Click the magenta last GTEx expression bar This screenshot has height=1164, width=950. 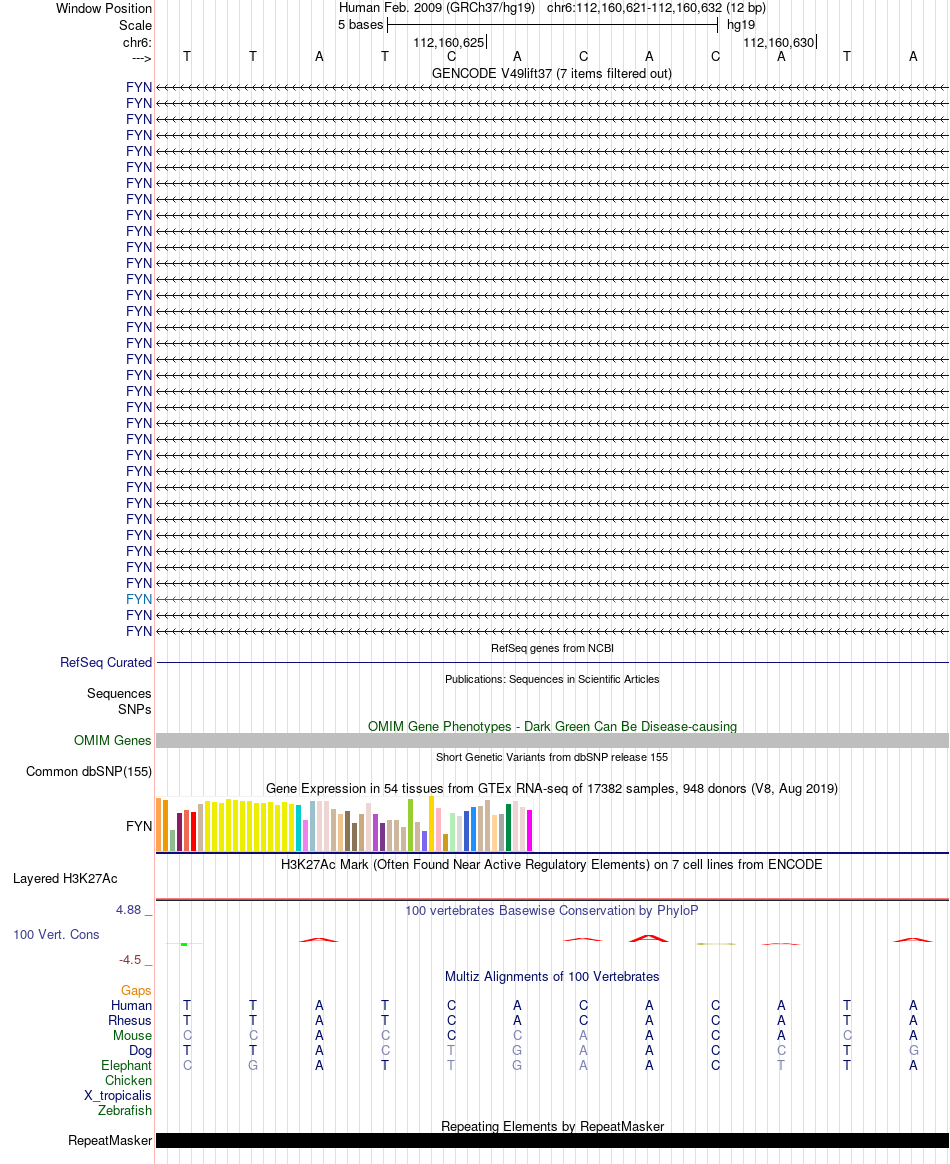pos(529,830)
